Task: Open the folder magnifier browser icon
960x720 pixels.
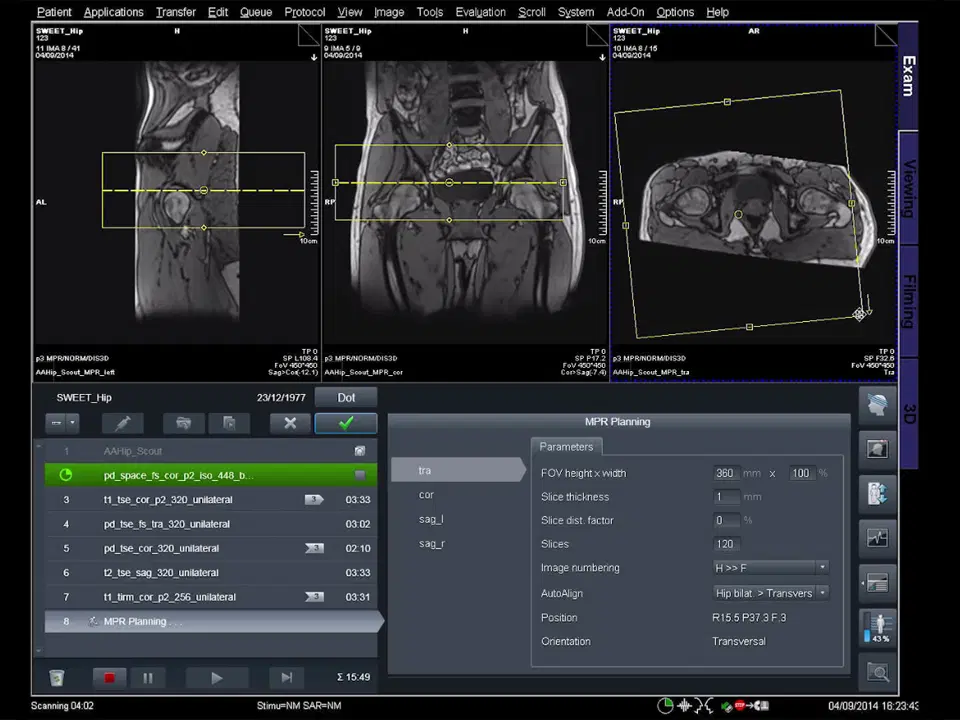Action: click(877, 673)
